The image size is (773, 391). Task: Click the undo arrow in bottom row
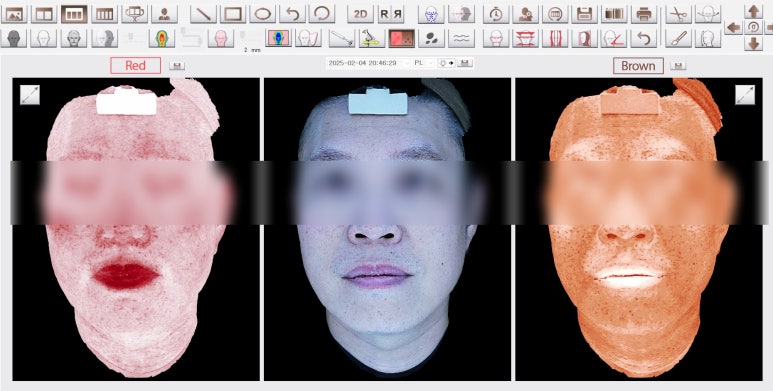pos(644,38)
